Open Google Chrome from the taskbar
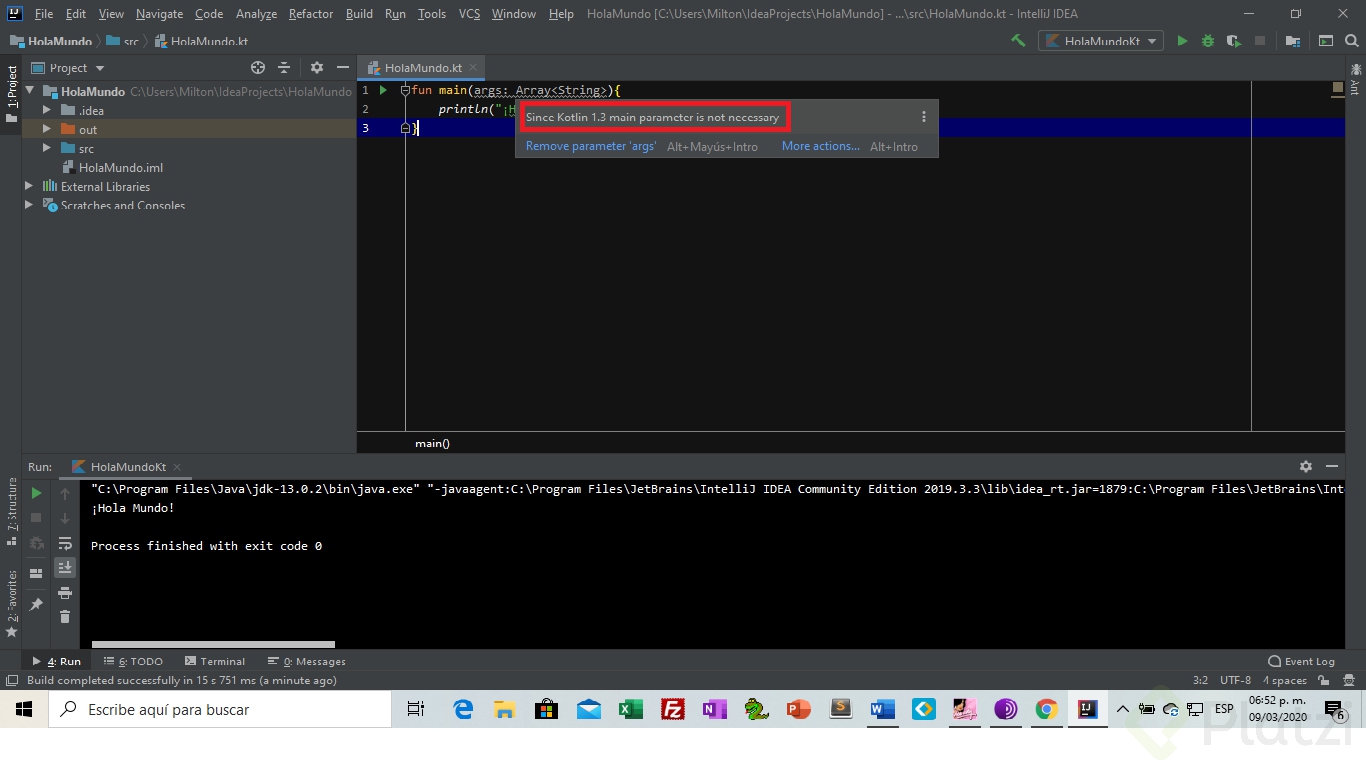 click(x=1047, y=710)
